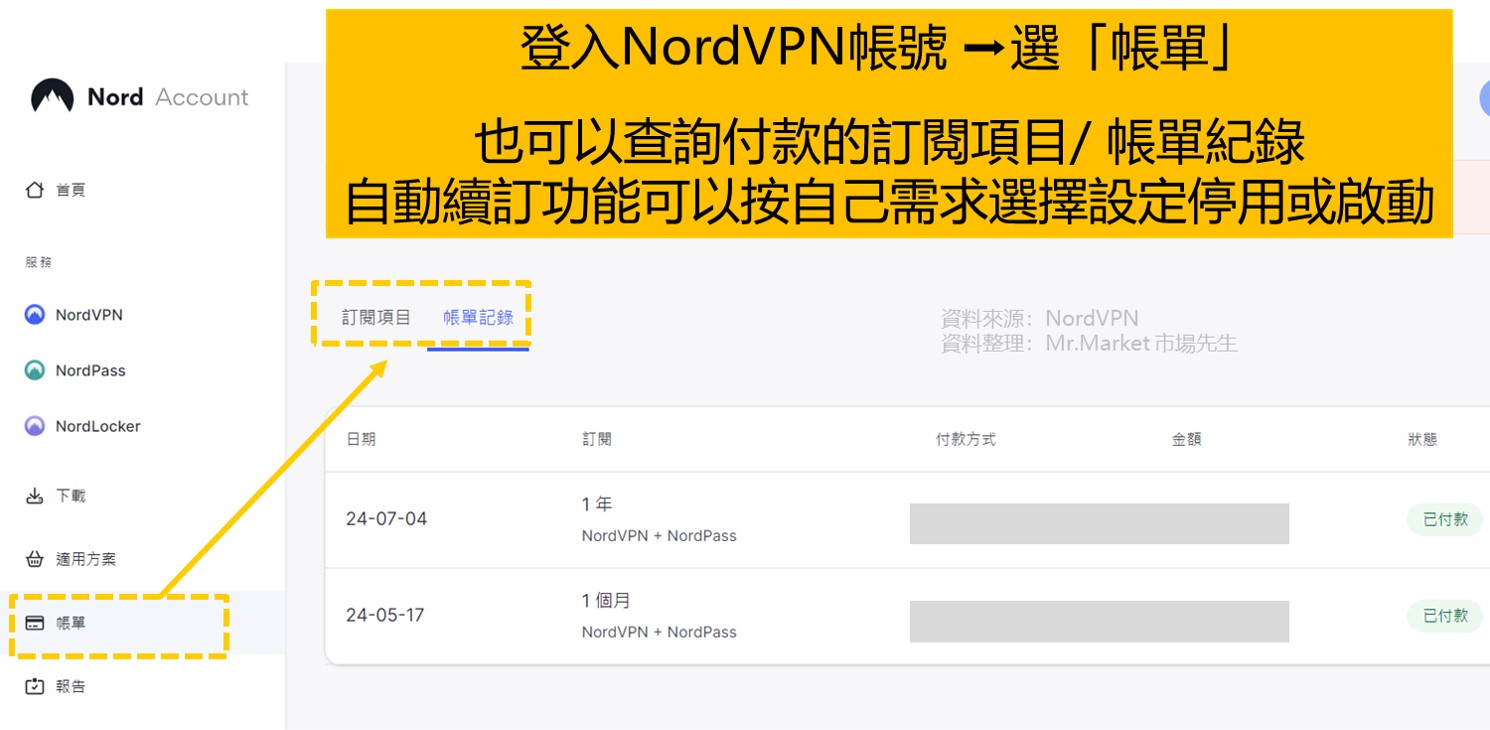The height and width of the screenshot is (730, 1490).
Task: Click the 服務 section label
Action: tap(39, 262)
